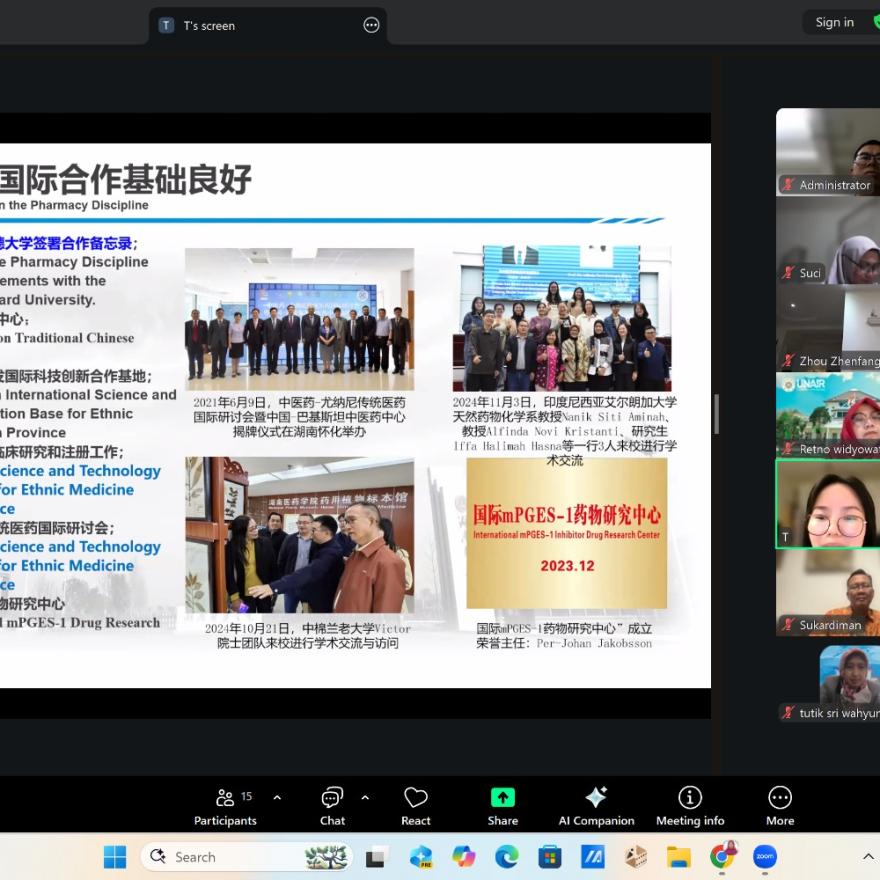Open the More options menu

780,806
